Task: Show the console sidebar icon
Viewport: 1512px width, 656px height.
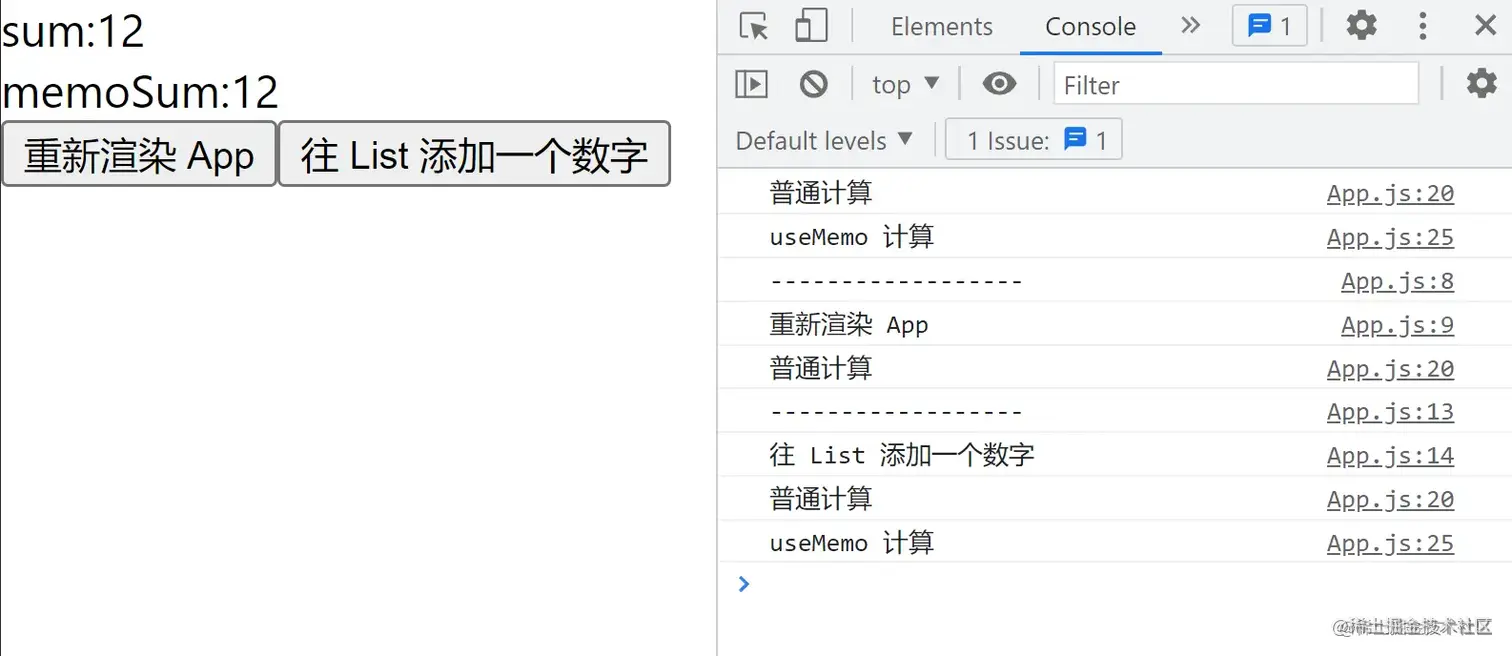Action: tap(751, 85)
